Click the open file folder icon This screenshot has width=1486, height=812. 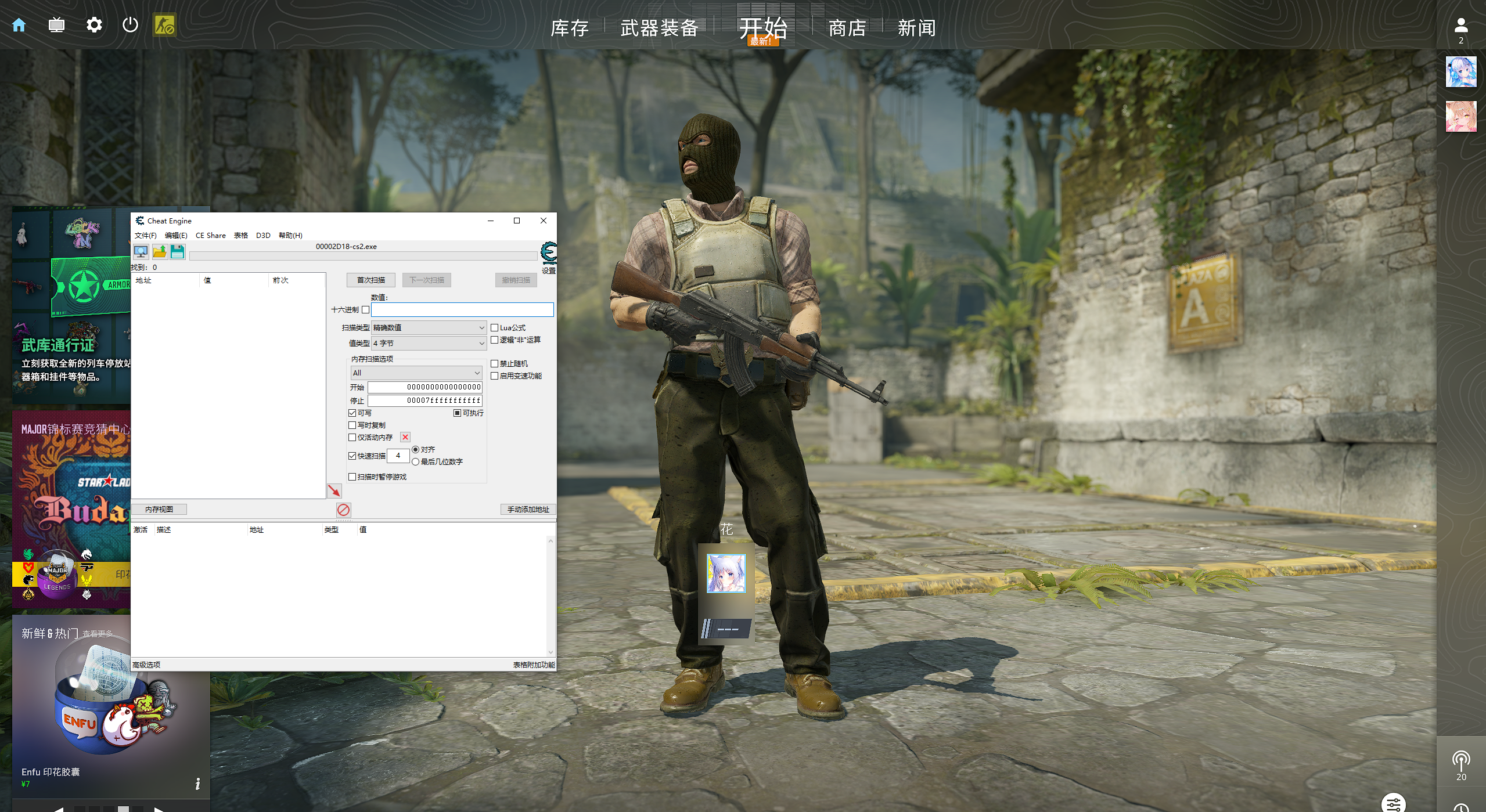pyautogui.click(x=160, y=252)
